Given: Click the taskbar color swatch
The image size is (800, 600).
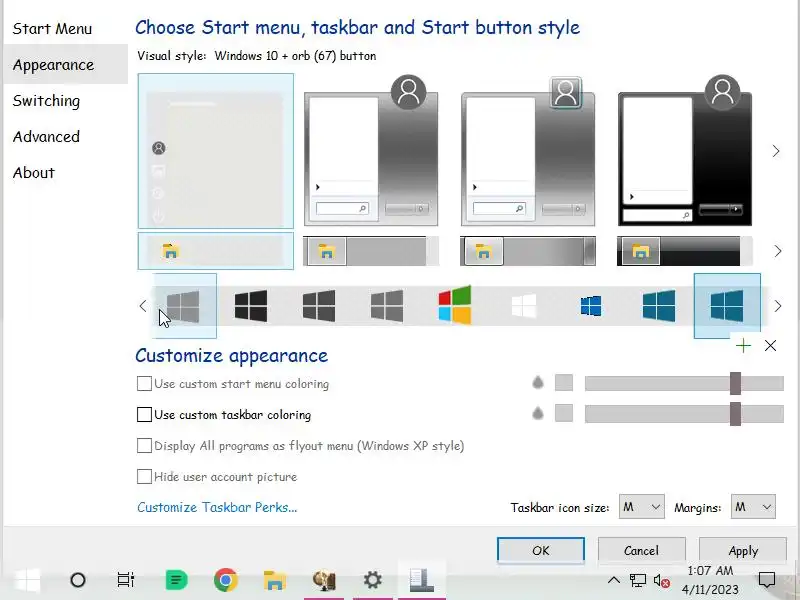Looking at the screenshot, I should click(x=564, y=413).
